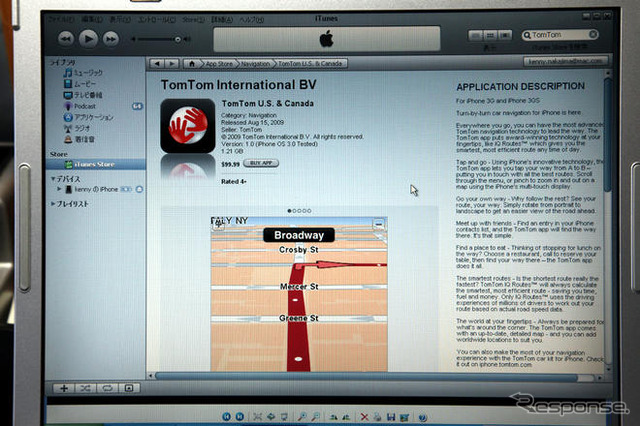Select ラジオ in the library
Image resolution: width=640 pixels, height=426 pixels.
coord(77,128)
